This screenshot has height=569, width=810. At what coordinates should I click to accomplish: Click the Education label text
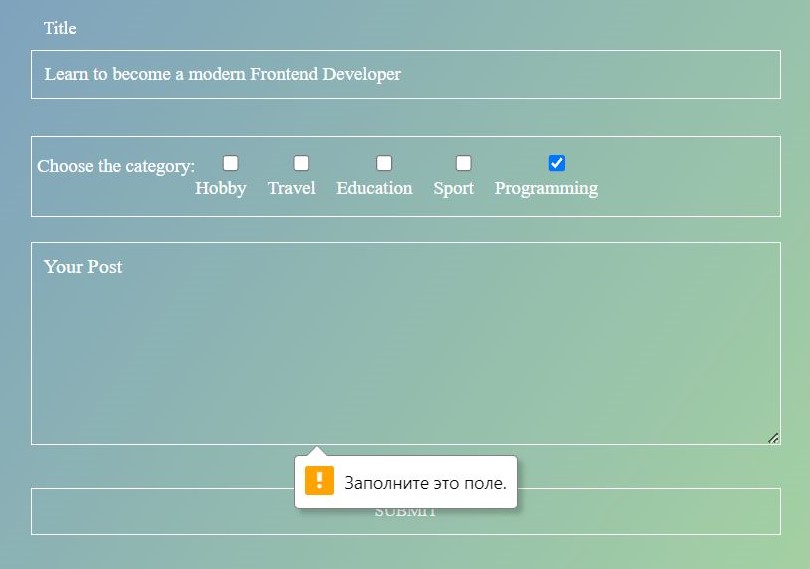[374, 188]
